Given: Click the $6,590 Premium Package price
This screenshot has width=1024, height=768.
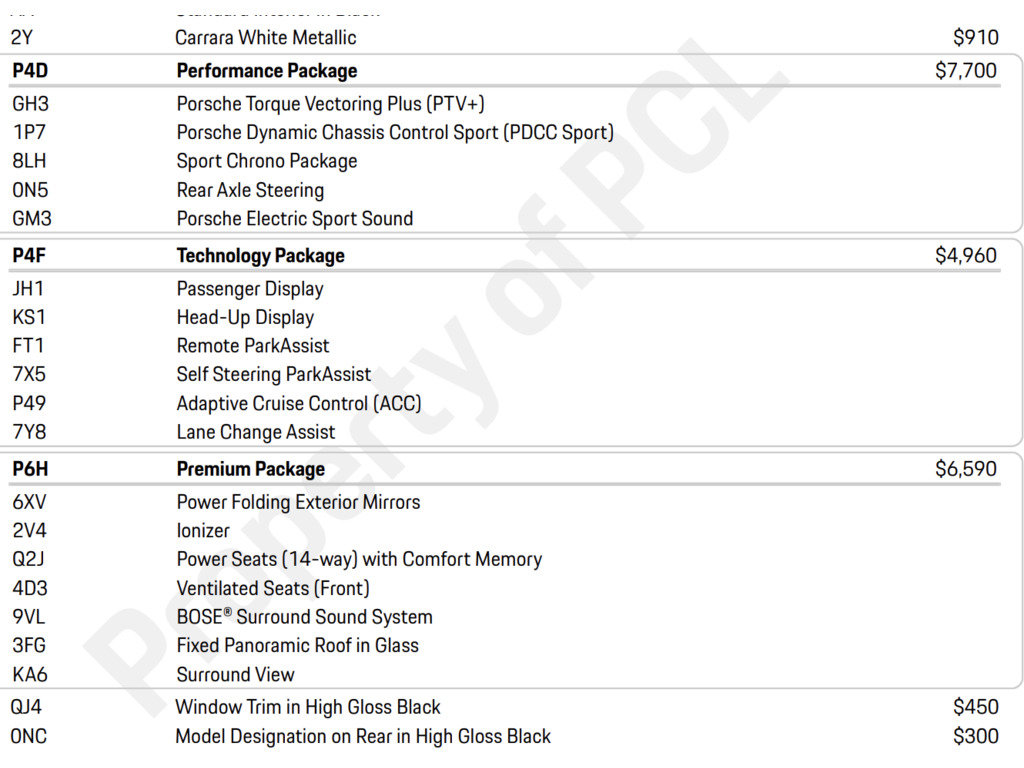Looking at the screenshot, I should 966,469.
